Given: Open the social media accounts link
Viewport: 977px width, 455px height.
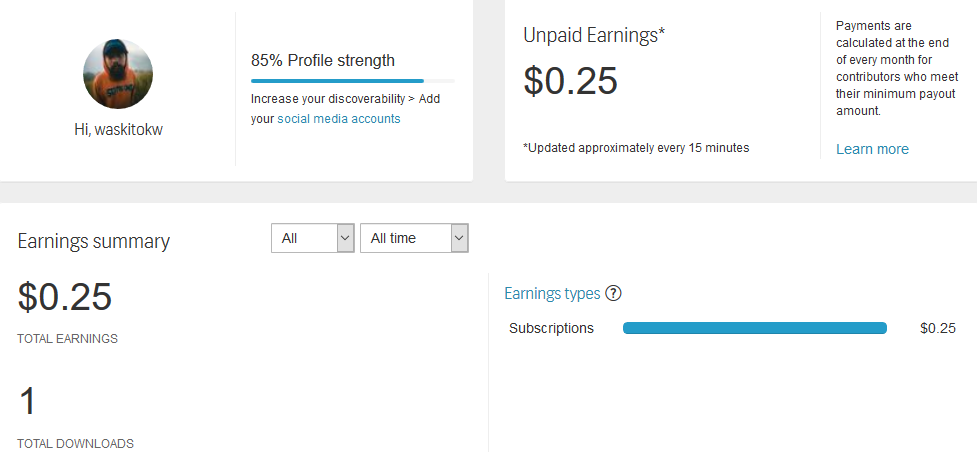Looking at the screenshot, I should pos(338,118).
